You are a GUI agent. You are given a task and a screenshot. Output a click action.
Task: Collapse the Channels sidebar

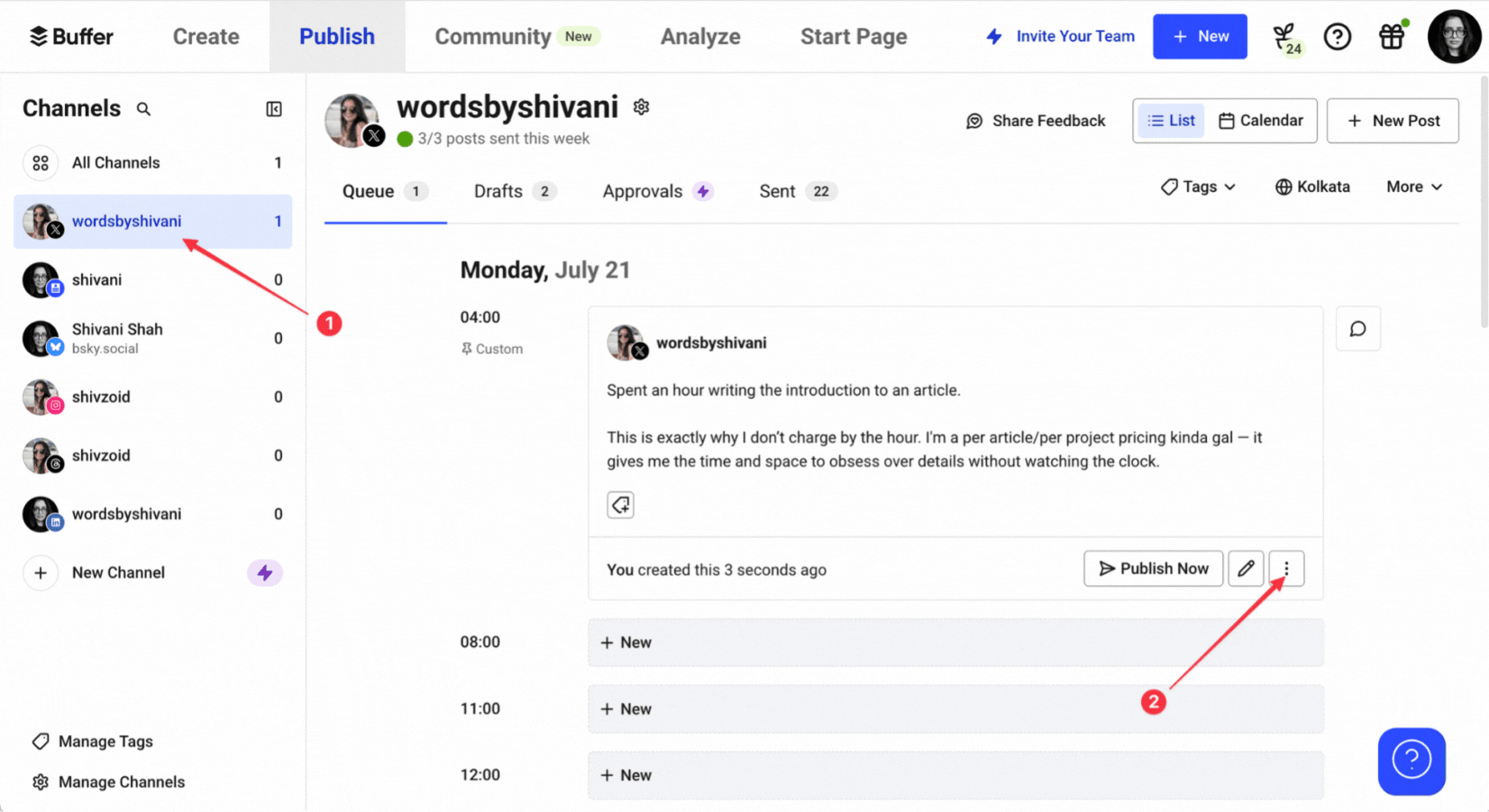click(273, 108)
